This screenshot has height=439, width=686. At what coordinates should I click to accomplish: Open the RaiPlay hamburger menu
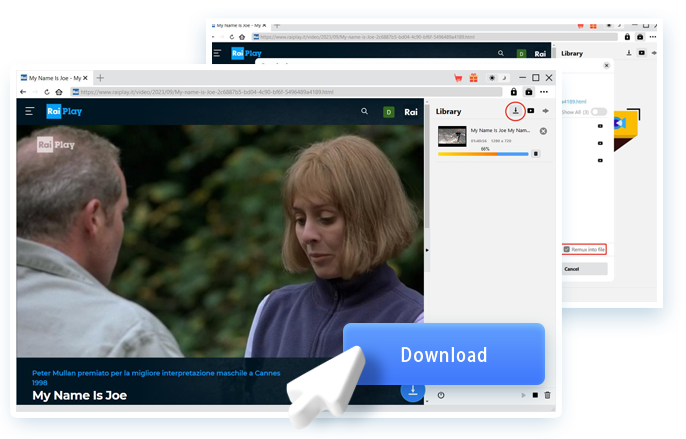(x=30, y=111)
